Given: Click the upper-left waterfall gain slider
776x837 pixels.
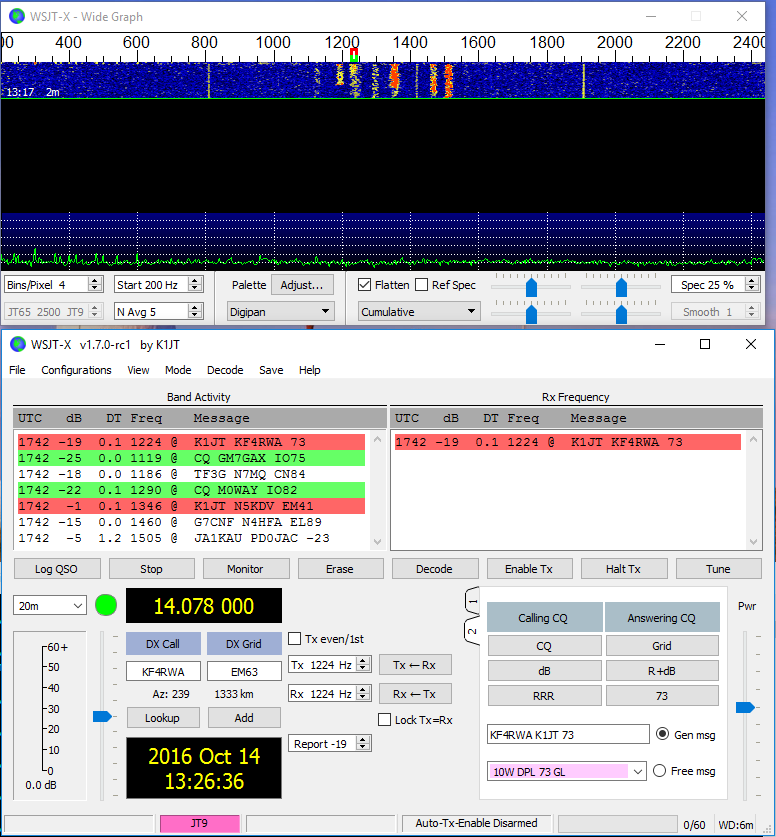Looking at the screenshot, I should click(x=531, y=287).
